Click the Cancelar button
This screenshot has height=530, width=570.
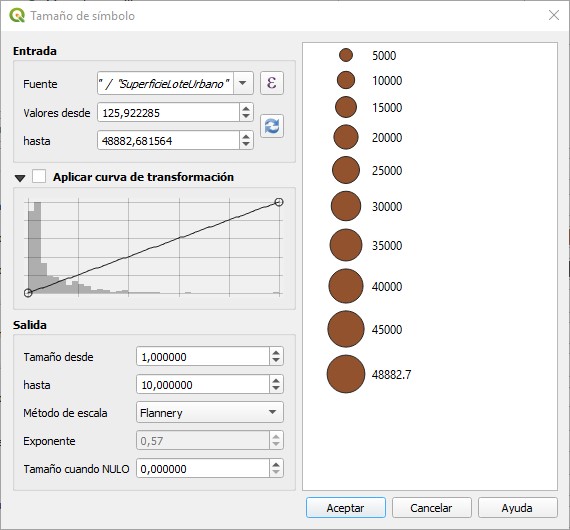click(431, 507)
